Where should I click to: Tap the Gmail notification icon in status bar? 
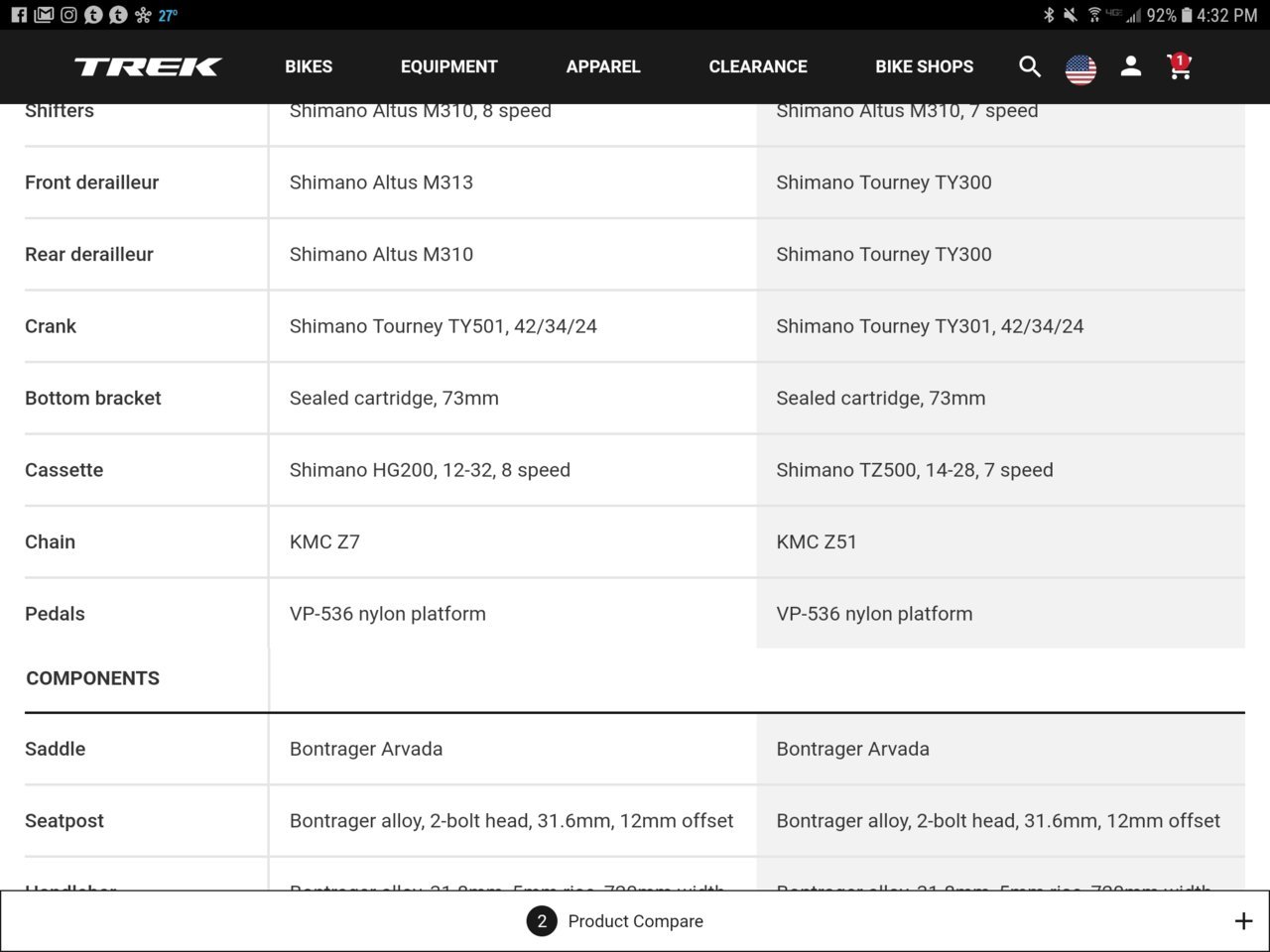(44, 15)
